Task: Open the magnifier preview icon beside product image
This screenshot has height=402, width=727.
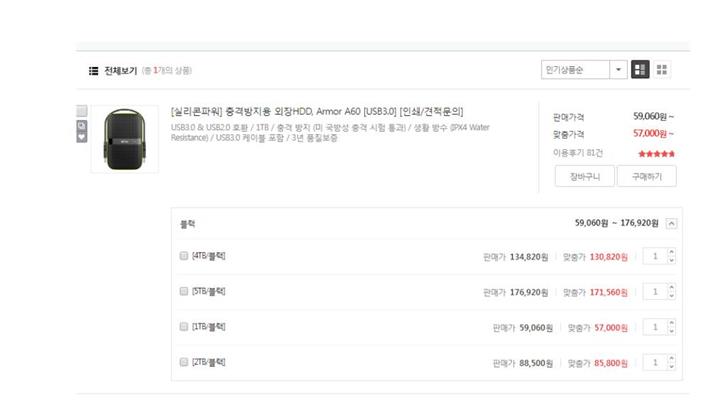Action: coord(82,126)
